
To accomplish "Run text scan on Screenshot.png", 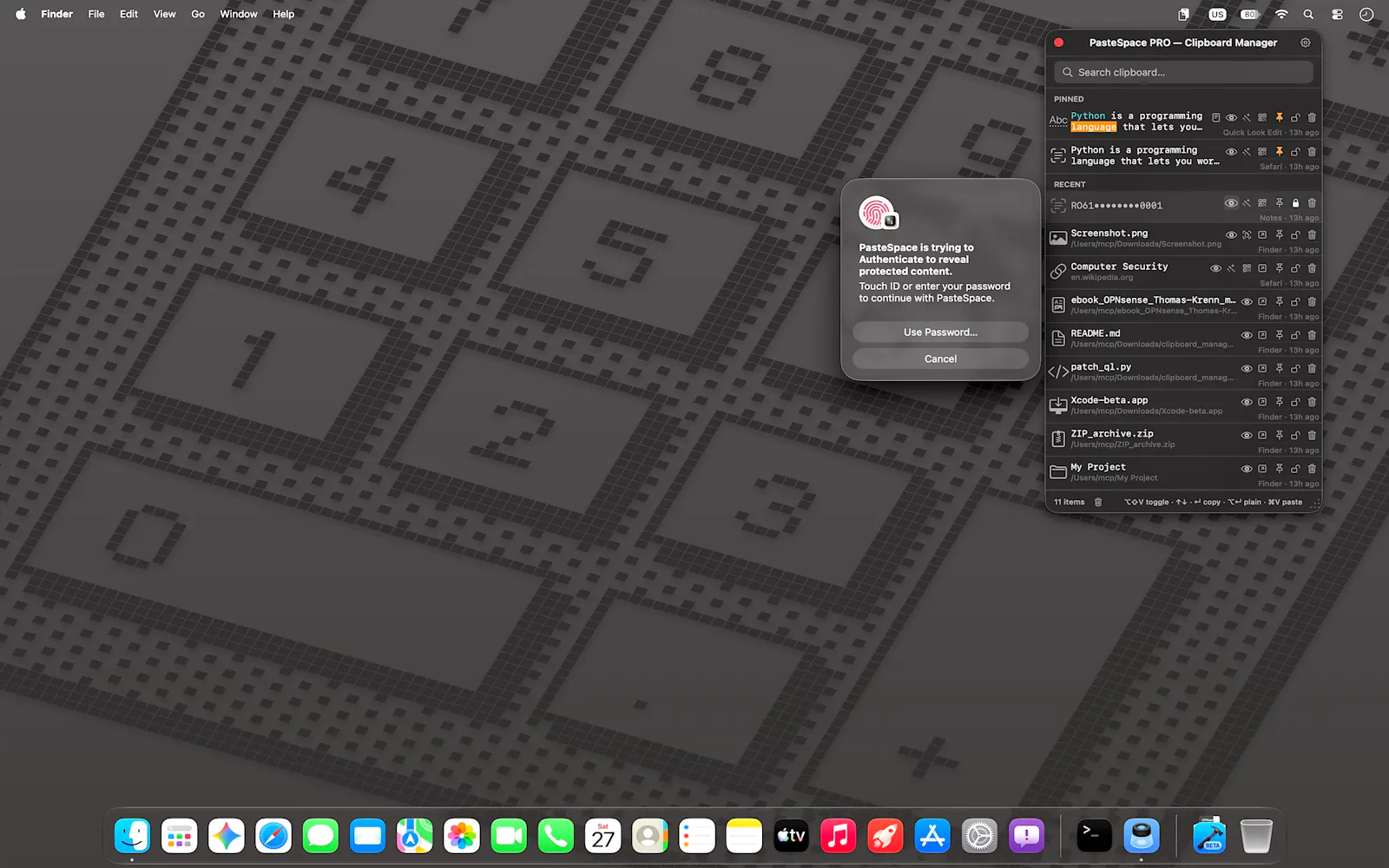I will (x=1247, y=235).
